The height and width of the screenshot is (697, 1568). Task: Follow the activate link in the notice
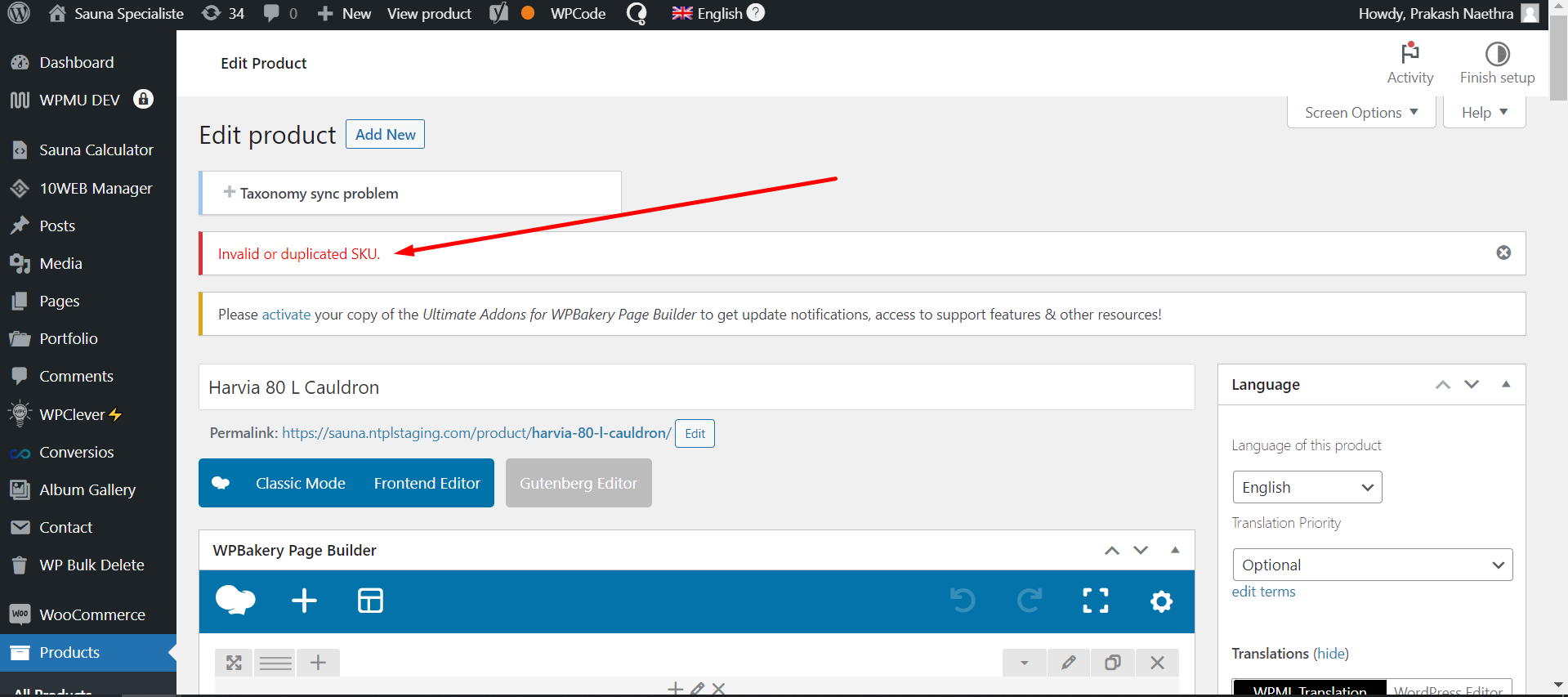click(x=286, y=315)
